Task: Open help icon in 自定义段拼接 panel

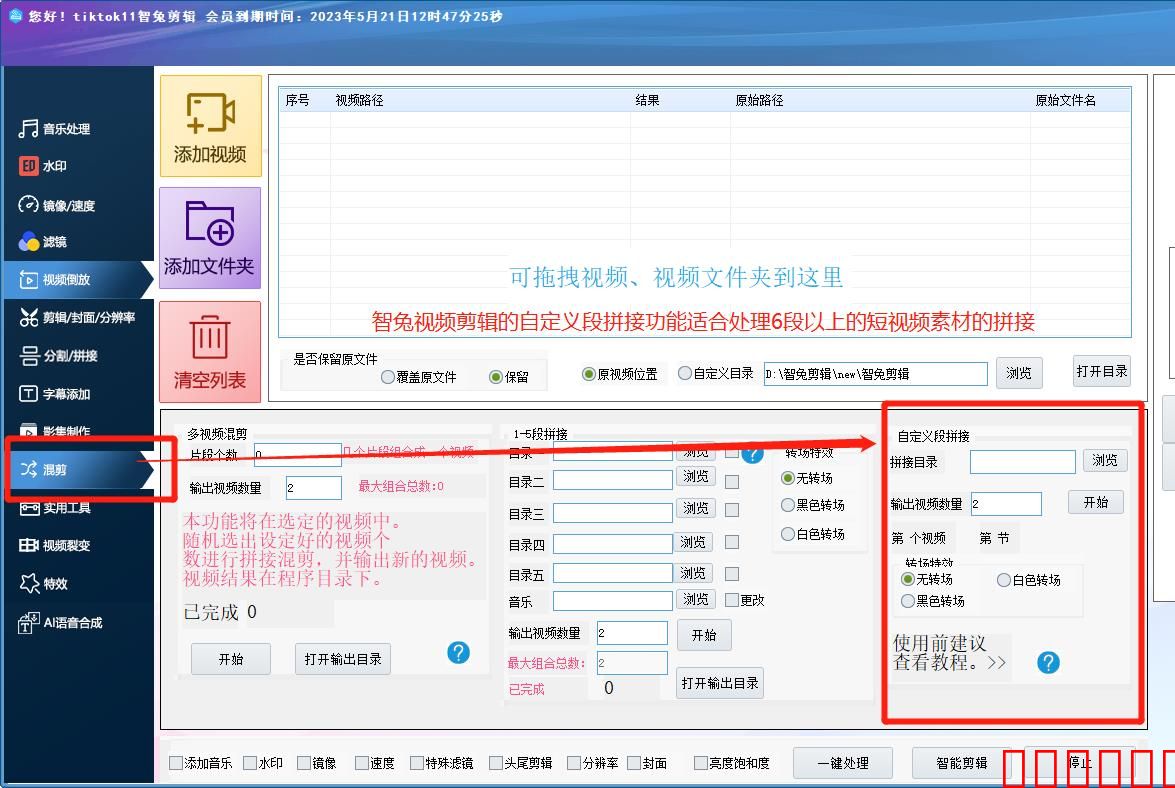Action: click(1048, 662)
